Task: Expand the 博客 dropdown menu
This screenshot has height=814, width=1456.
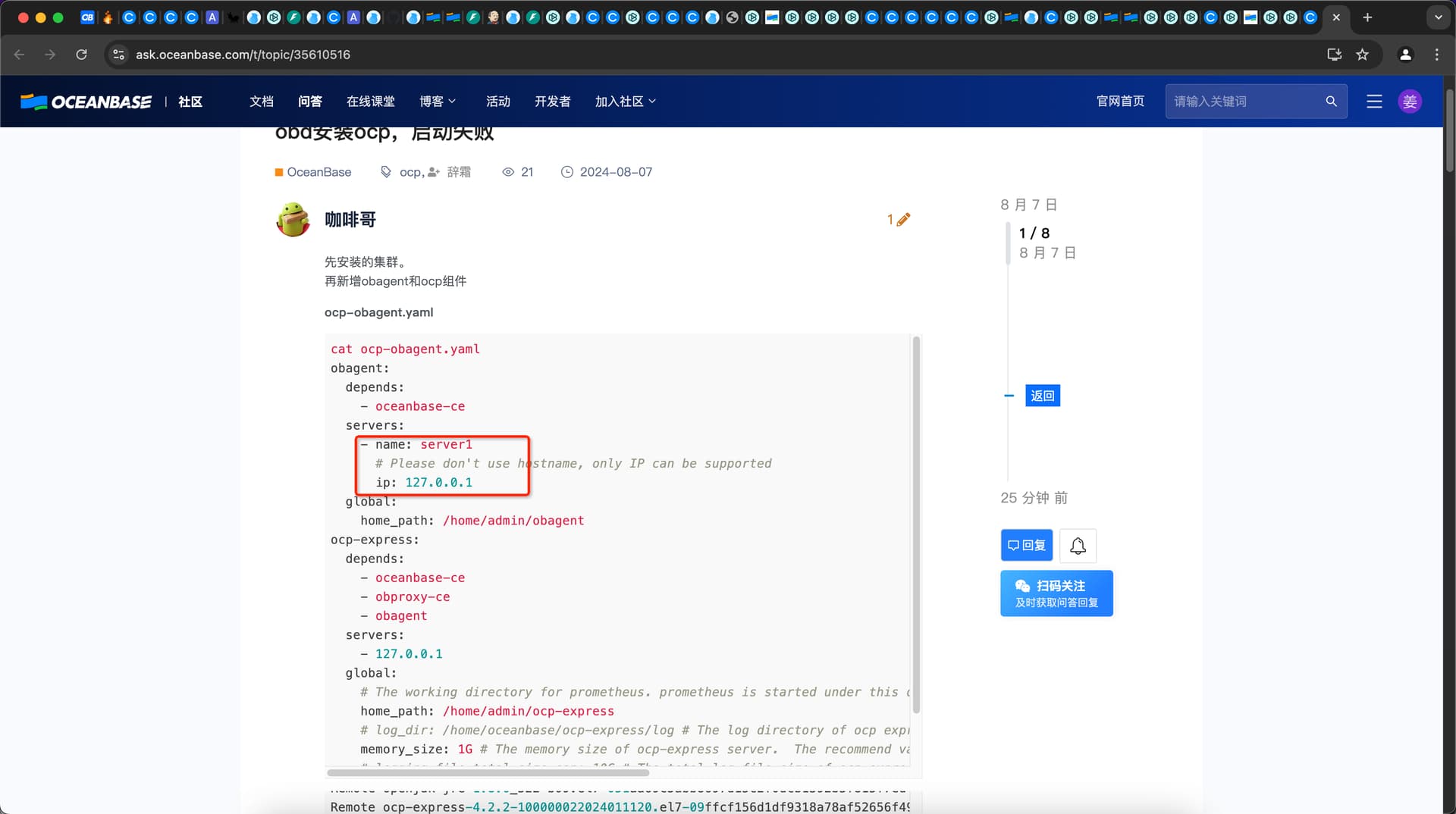Action: click(x=438, y=102)
